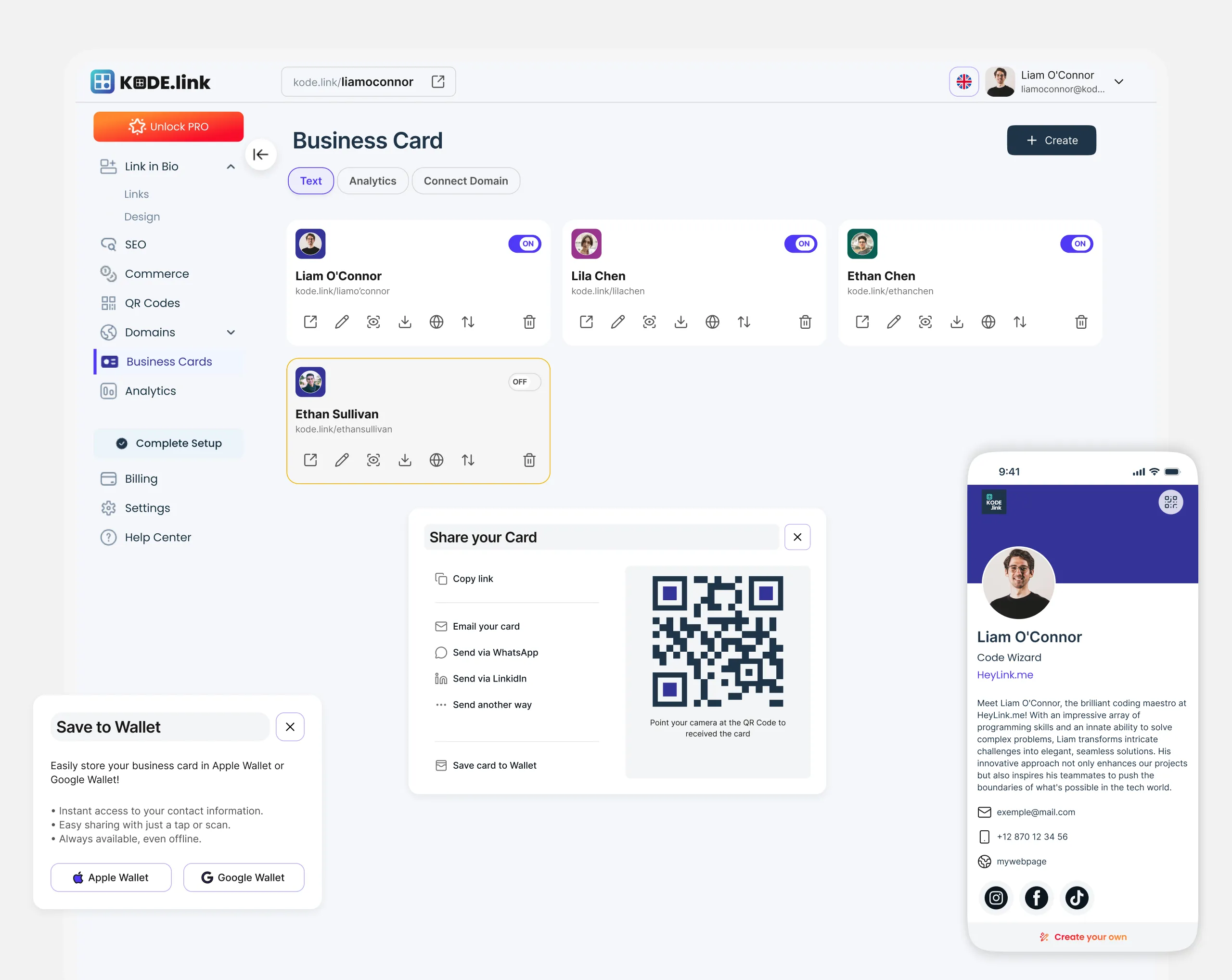Delete Lila Chen card via trash icon
Viewport: 1232px width, 980px height.
coord(805,322)
